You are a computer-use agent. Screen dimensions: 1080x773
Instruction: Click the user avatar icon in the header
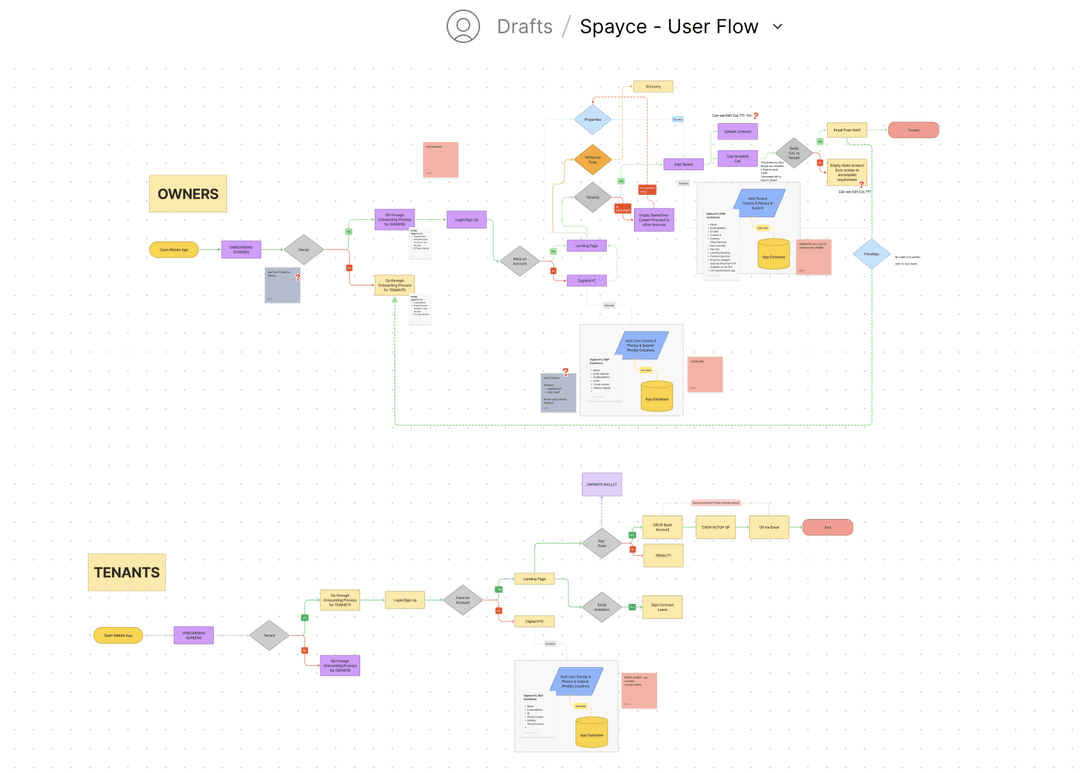[x=463, y=26]
